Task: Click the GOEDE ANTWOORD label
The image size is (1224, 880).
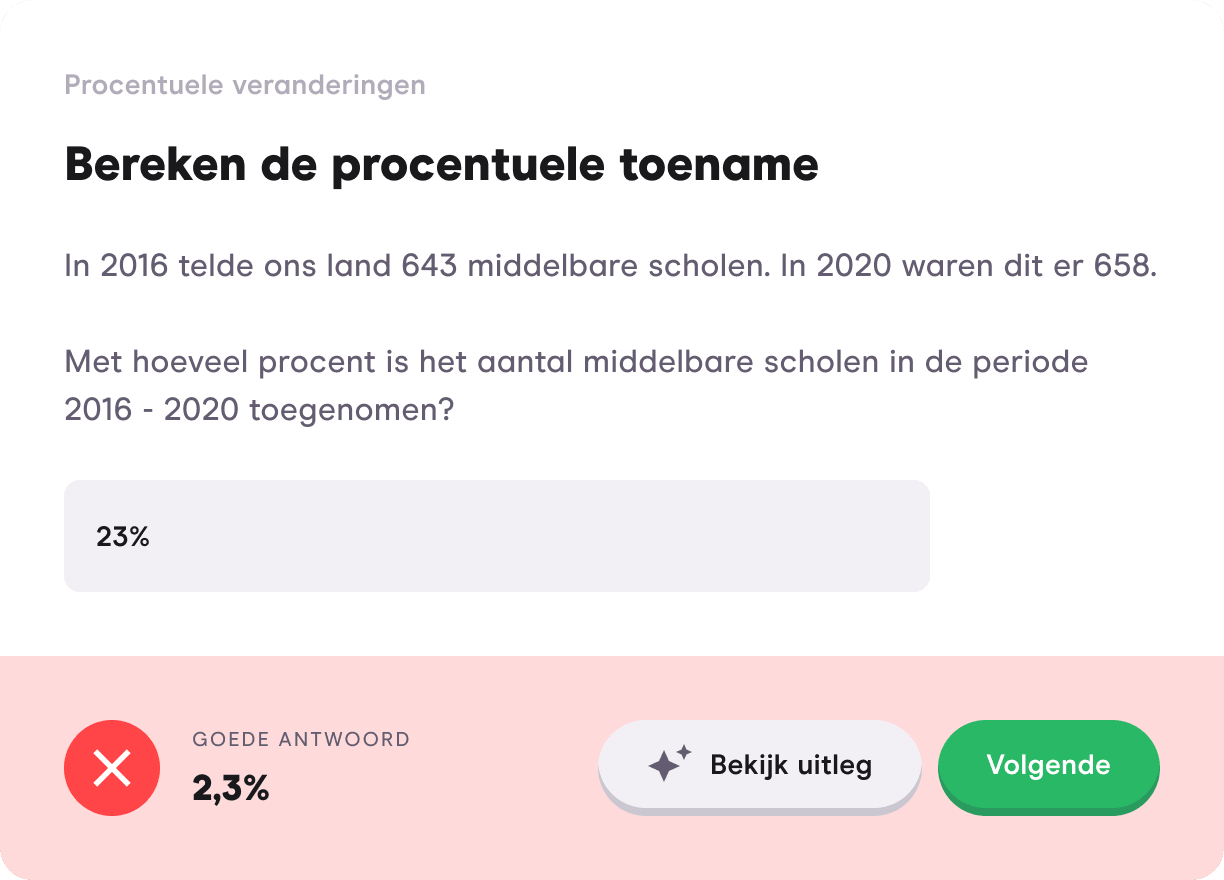Action: 301,740
